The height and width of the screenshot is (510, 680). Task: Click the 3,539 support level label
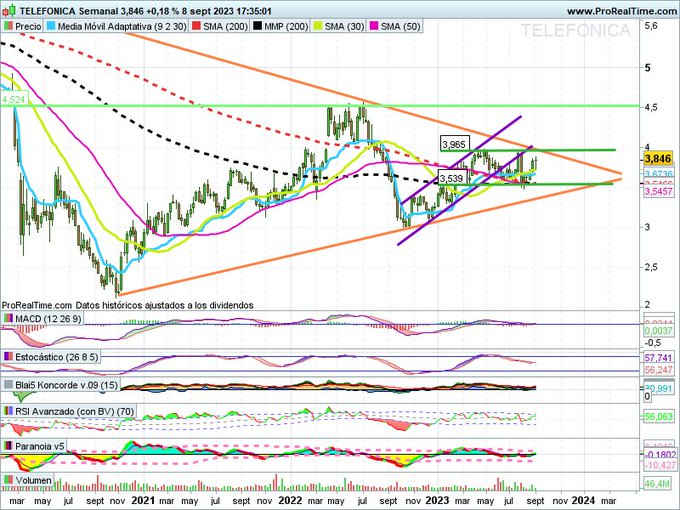pos(453,177)
